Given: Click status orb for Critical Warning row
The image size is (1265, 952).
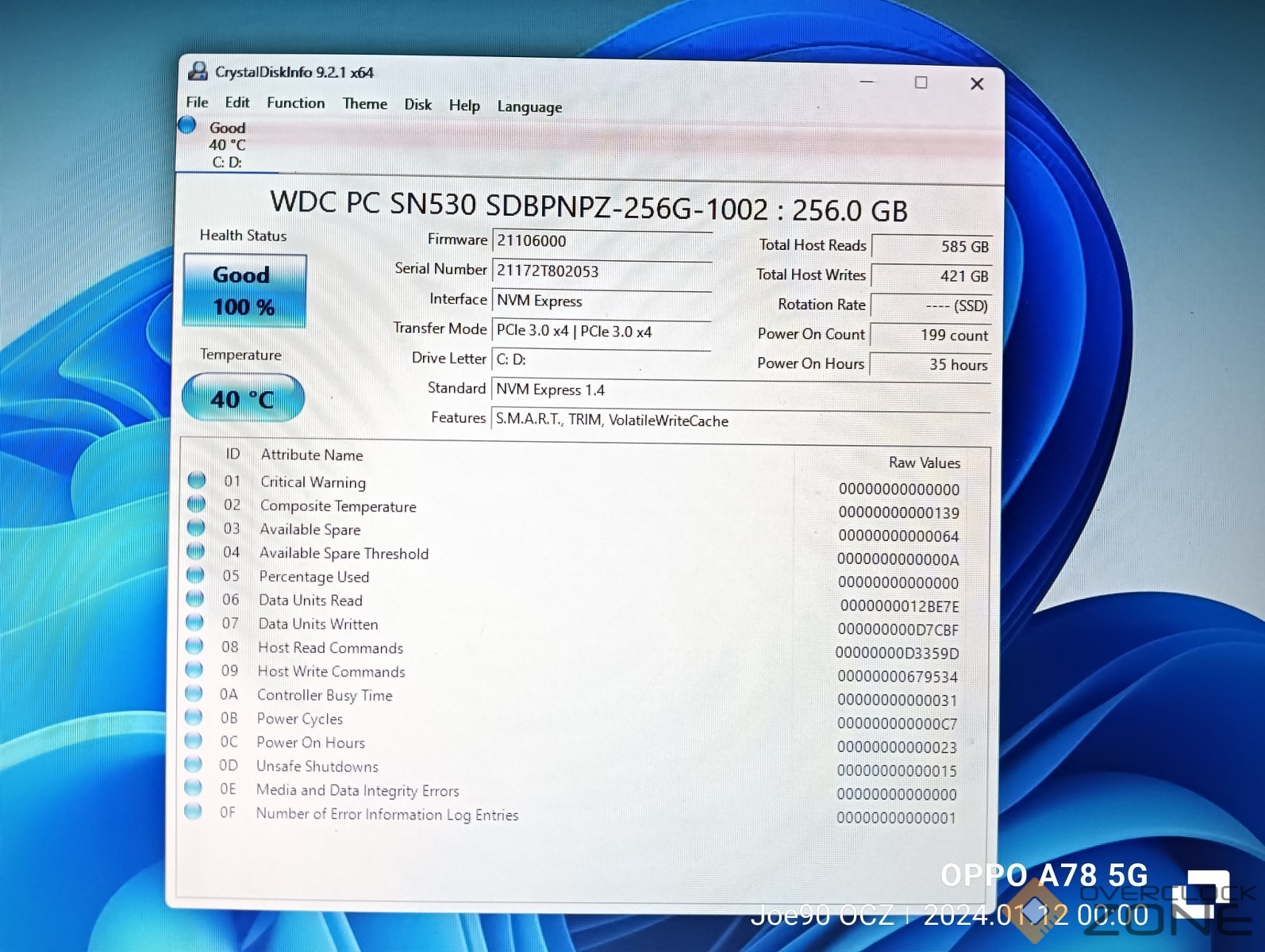Looking at the screenshot, I should 197,480.
